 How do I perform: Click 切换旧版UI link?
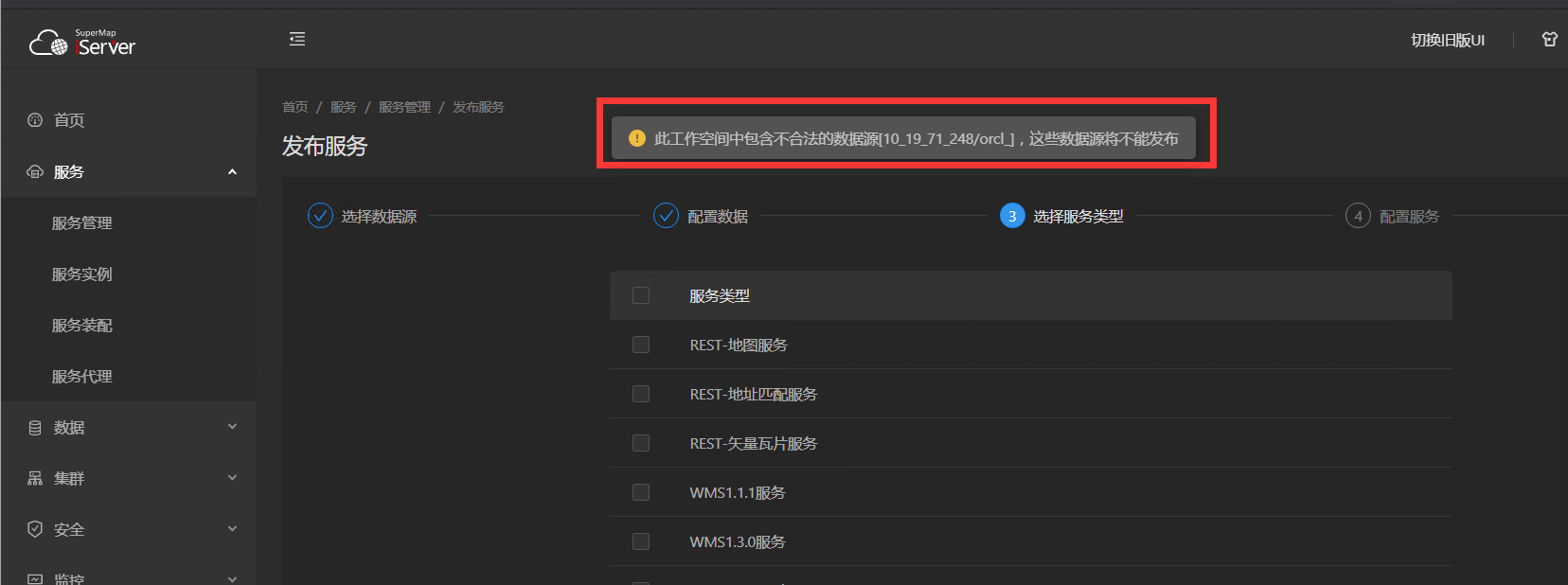pyautogui.click(x=1448, y=40)
